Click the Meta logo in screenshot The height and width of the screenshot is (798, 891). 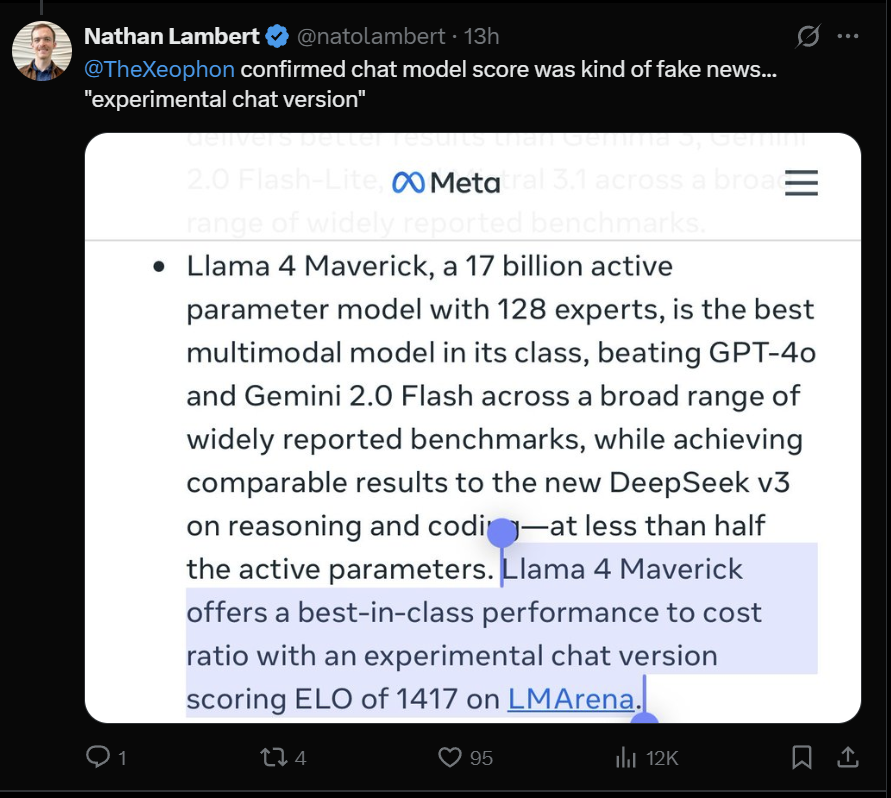(446, 183)
